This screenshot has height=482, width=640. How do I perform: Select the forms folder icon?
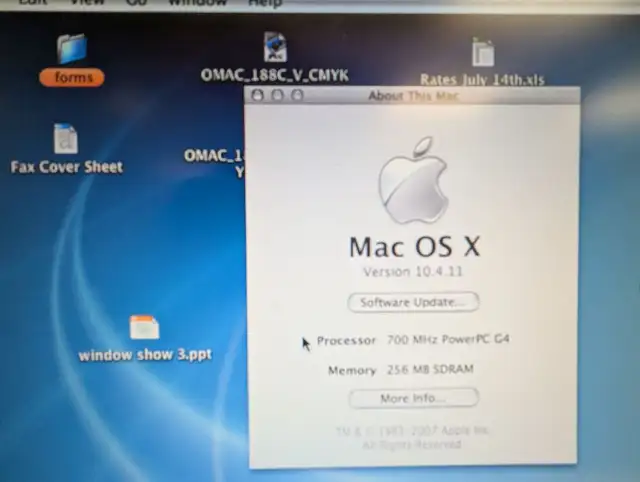(x=72, y=49)
